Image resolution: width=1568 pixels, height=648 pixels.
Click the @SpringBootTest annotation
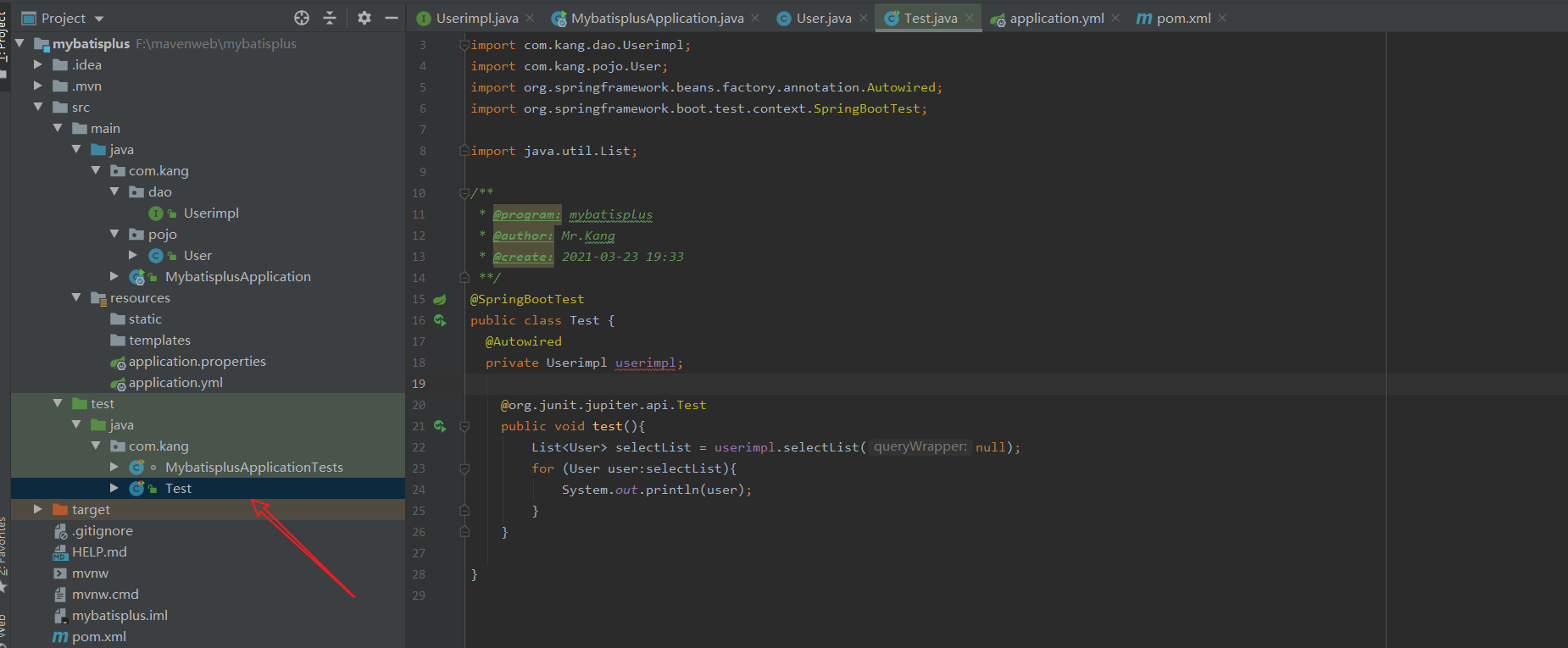tap(527, 299)
